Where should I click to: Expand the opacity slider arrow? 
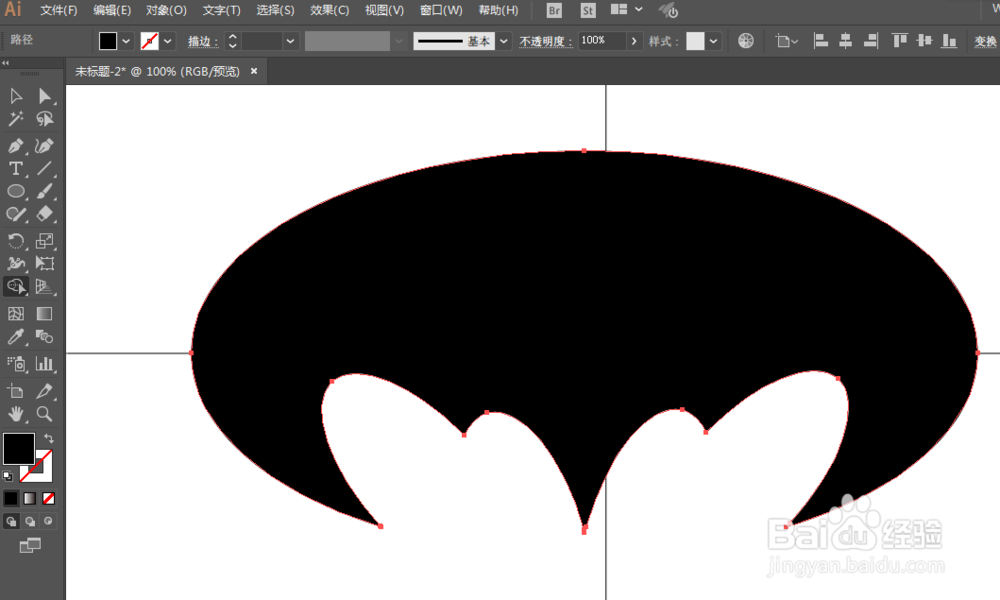633,41
